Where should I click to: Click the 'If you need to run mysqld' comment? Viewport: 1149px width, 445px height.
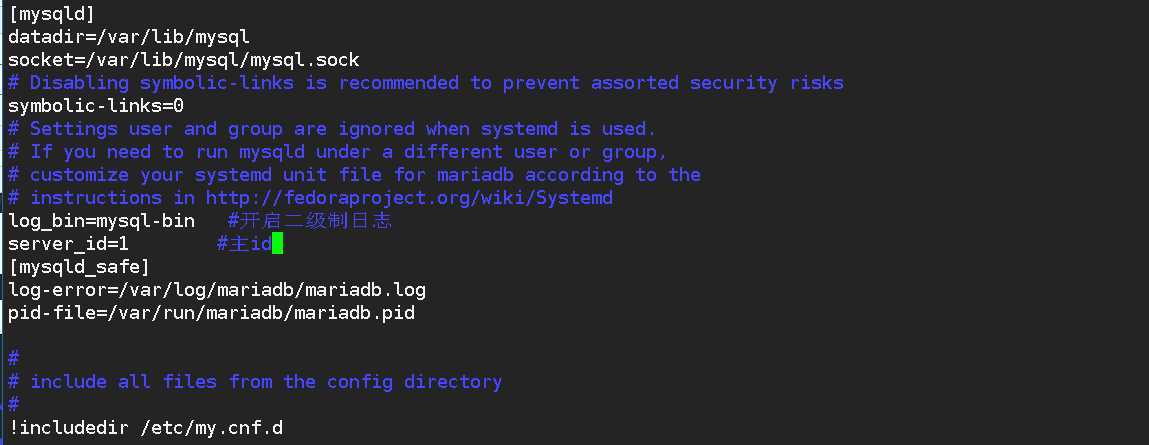tap(338, 152)
